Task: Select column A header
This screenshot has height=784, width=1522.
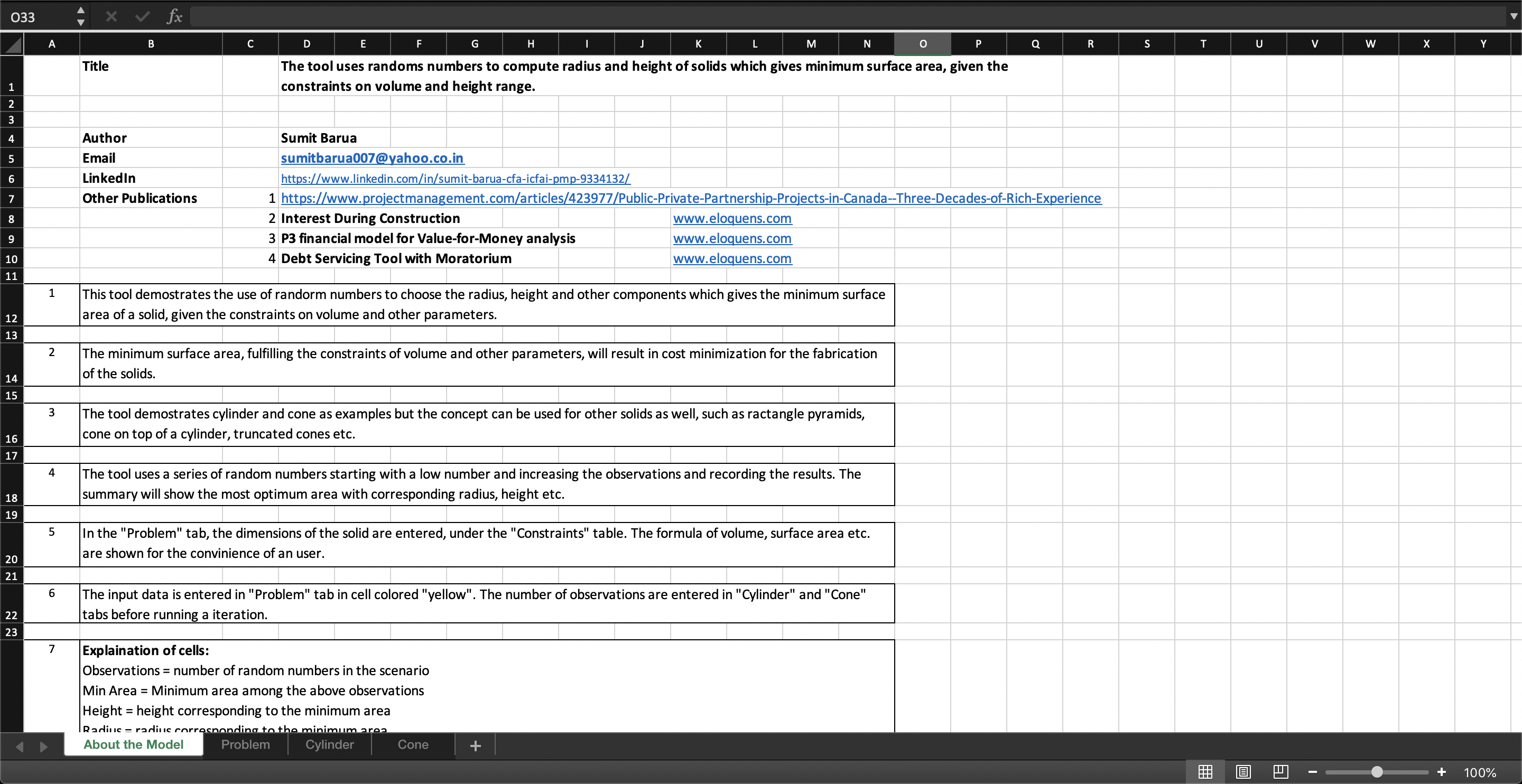Action: coord(51,44)
